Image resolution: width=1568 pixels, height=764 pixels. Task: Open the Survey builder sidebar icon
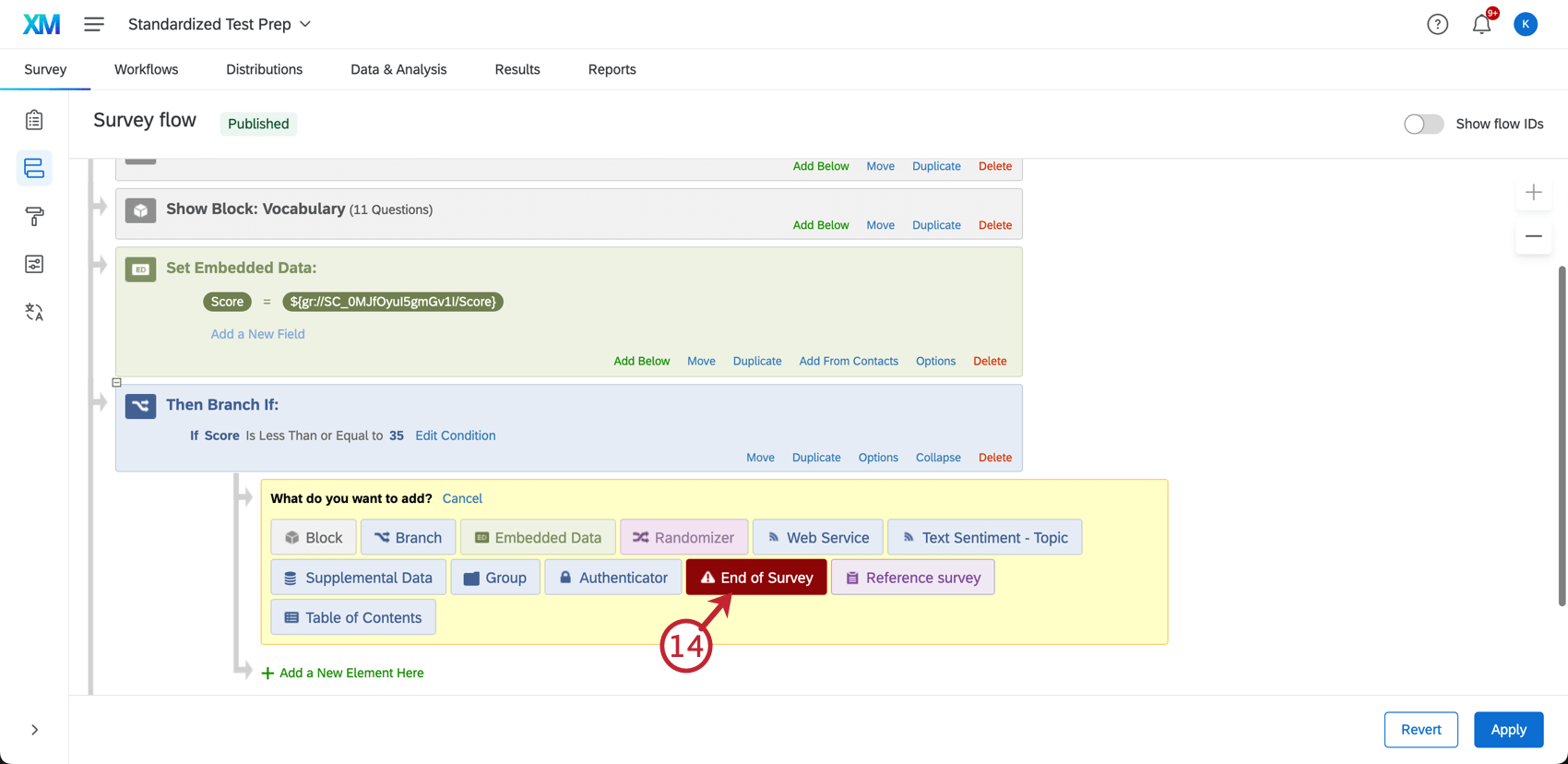(x=34, y=120)
